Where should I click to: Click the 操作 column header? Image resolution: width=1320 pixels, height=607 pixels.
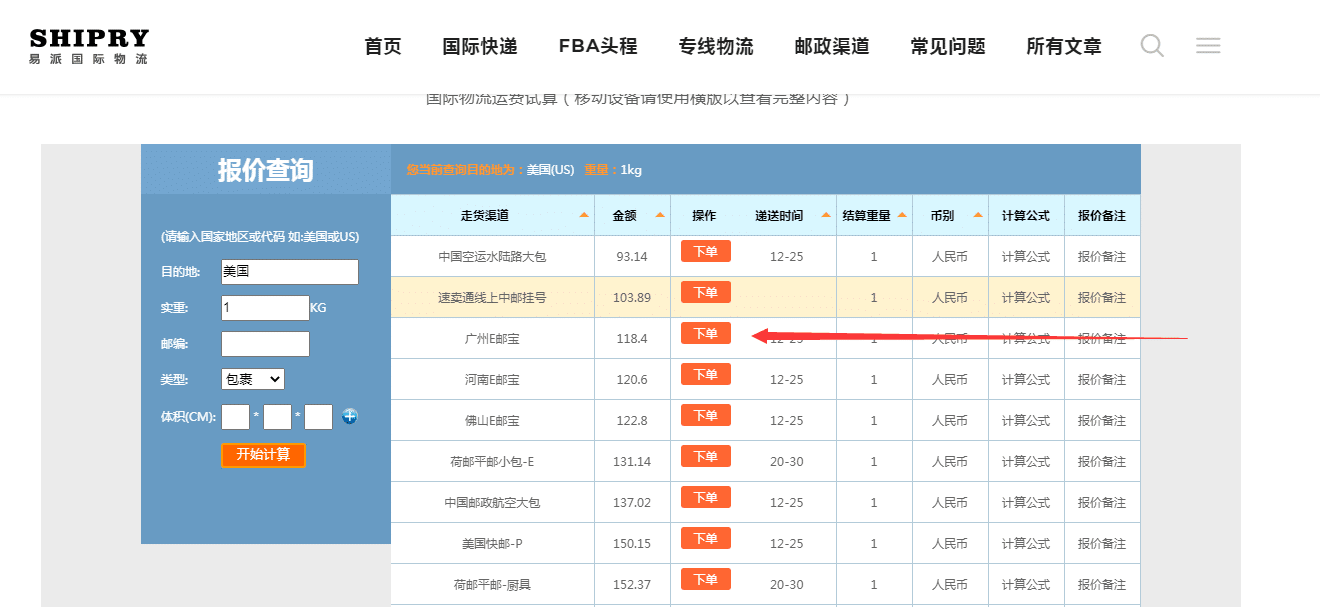705,216
